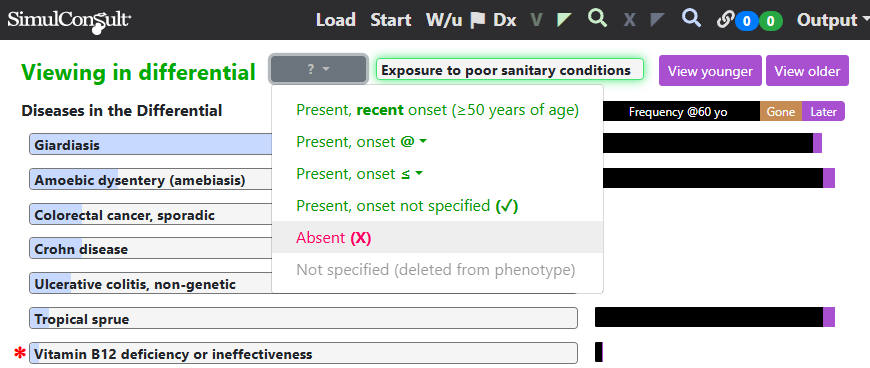This screenshot has height=368, width=870.
Task: Click the View older button
Action: coord(807,71)
